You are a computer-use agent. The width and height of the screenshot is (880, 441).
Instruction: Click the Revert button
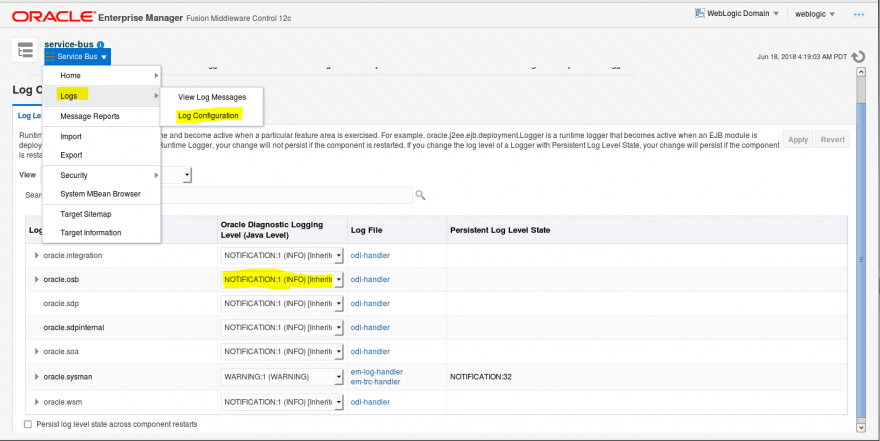pyautogui.click(x=832, y=140)
